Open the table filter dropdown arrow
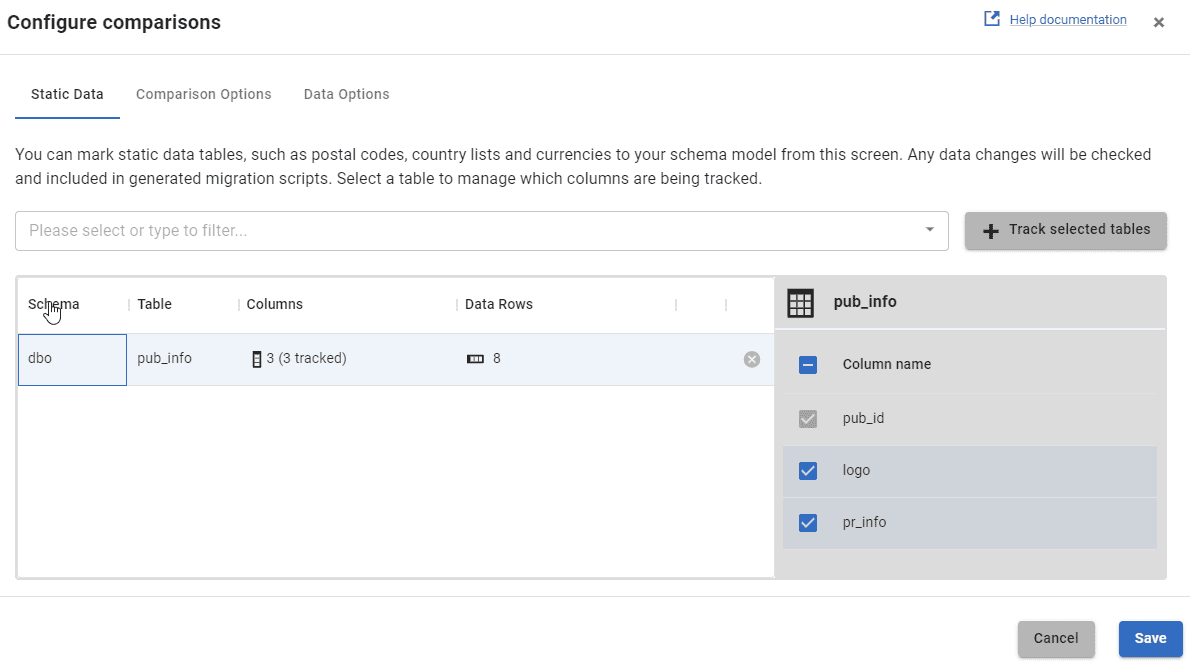Image resolution: width=1190 pixels, height=663 pixels. 929,230
